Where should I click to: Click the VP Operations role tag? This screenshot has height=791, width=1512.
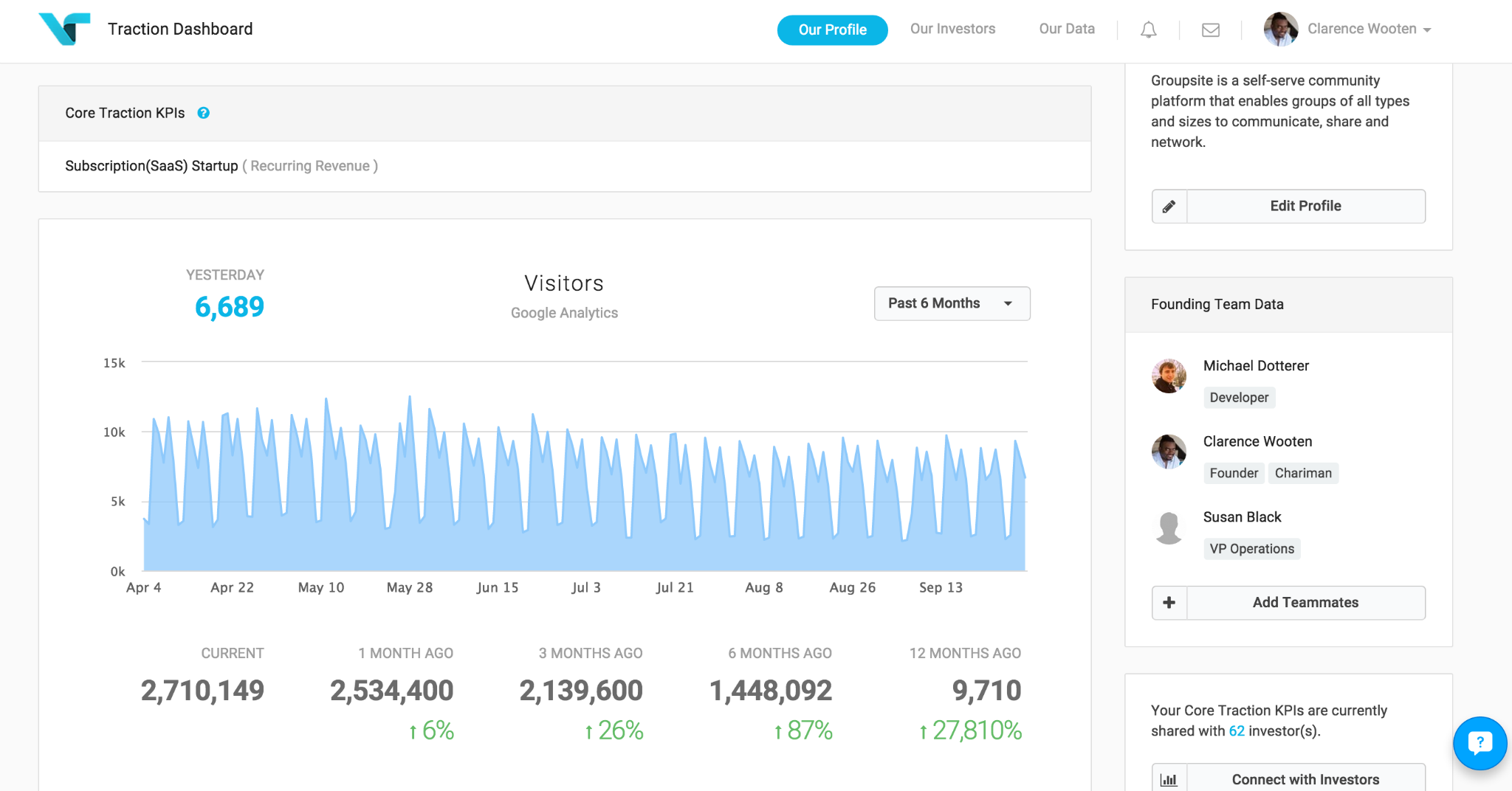1251,549
